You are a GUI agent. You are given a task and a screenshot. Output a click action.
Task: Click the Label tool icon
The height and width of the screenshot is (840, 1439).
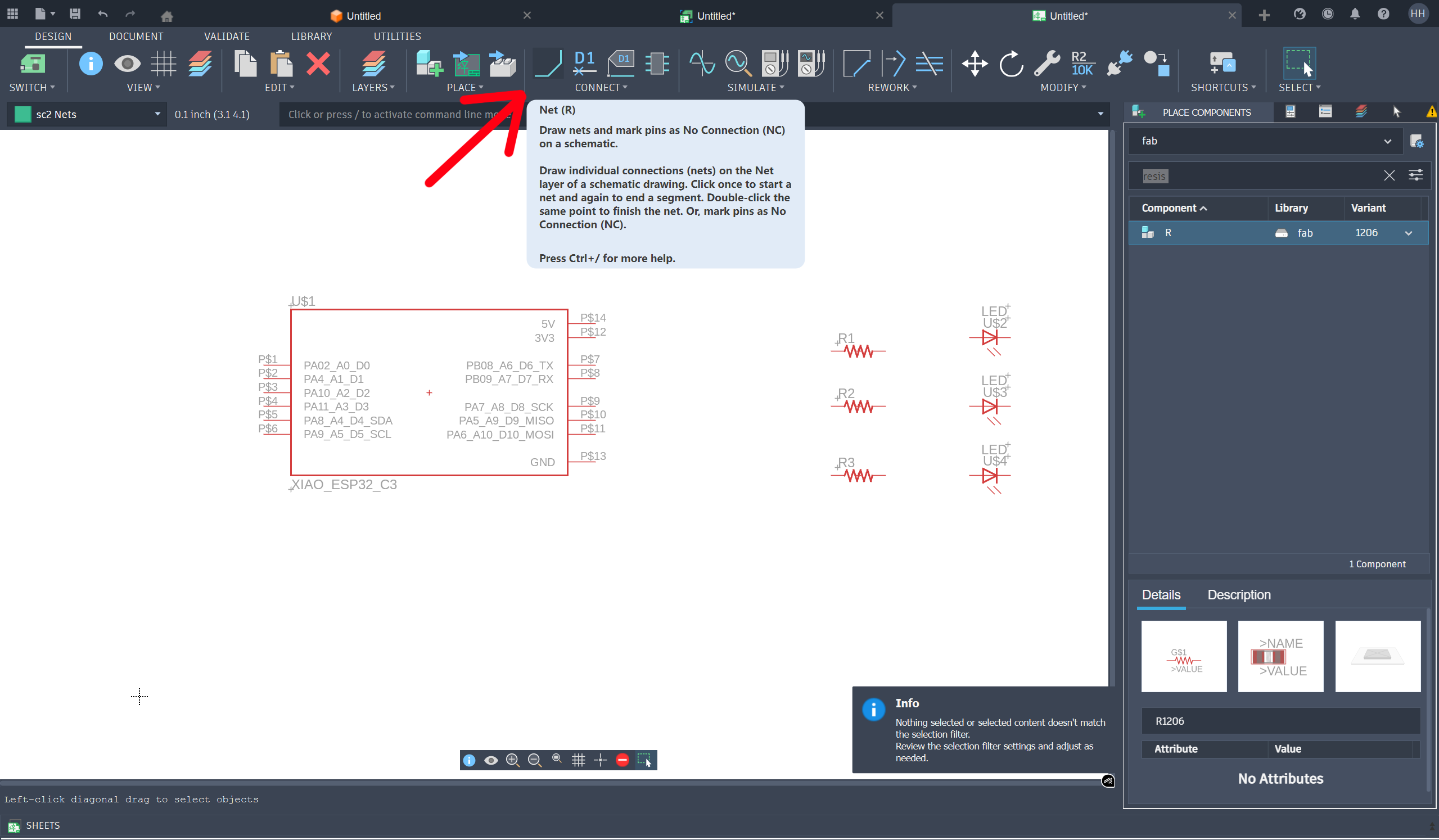(x=621, y=63)
